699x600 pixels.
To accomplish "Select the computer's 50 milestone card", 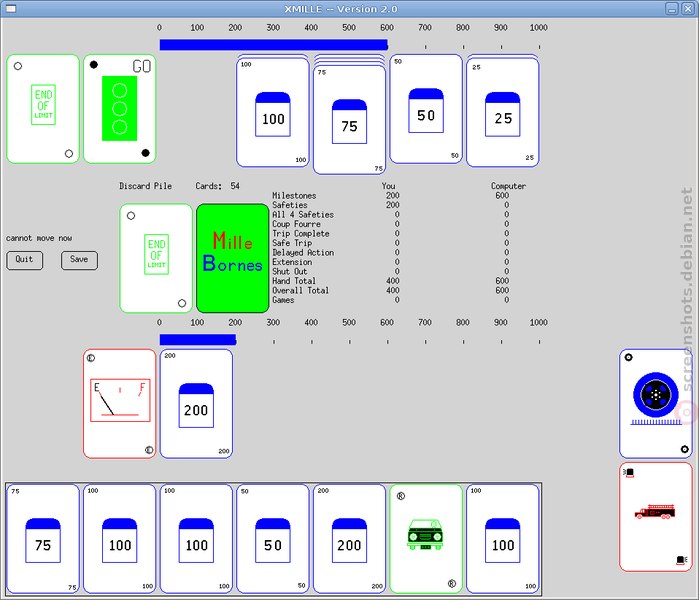I will click(x=426, y=109).
